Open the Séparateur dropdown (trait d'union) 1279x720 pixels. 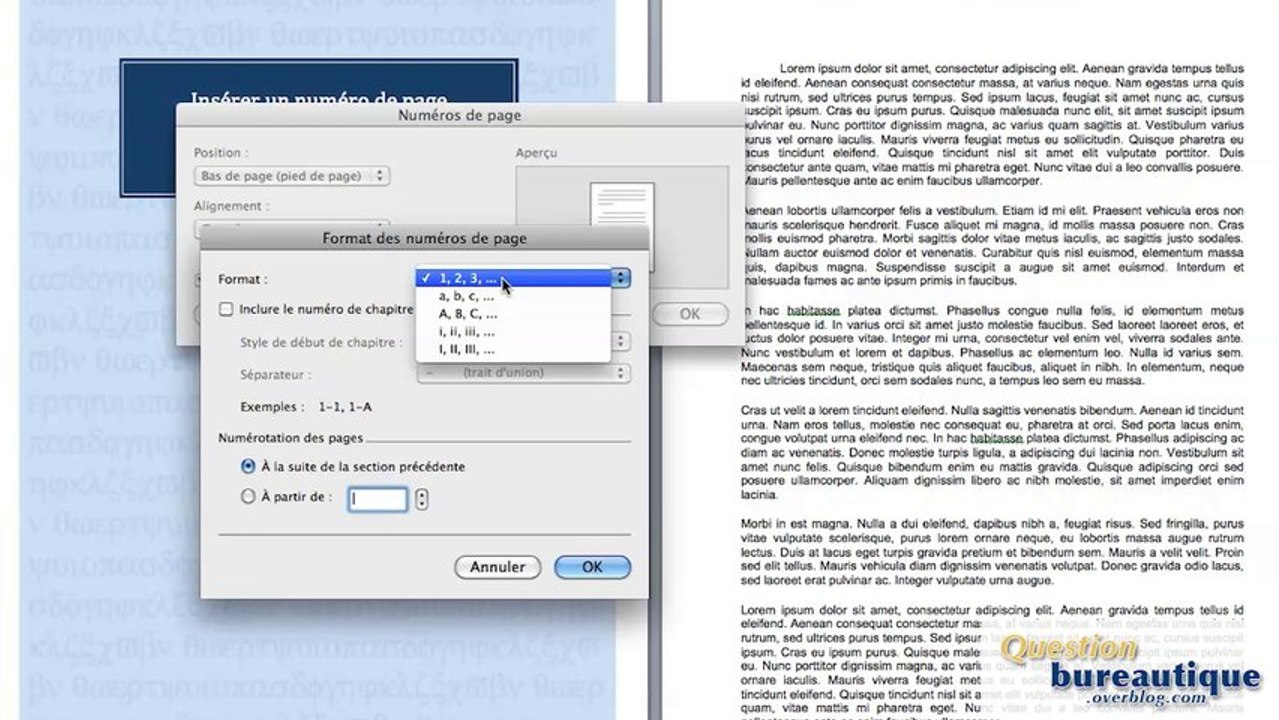pyautogui.click(x=524, y=373)
